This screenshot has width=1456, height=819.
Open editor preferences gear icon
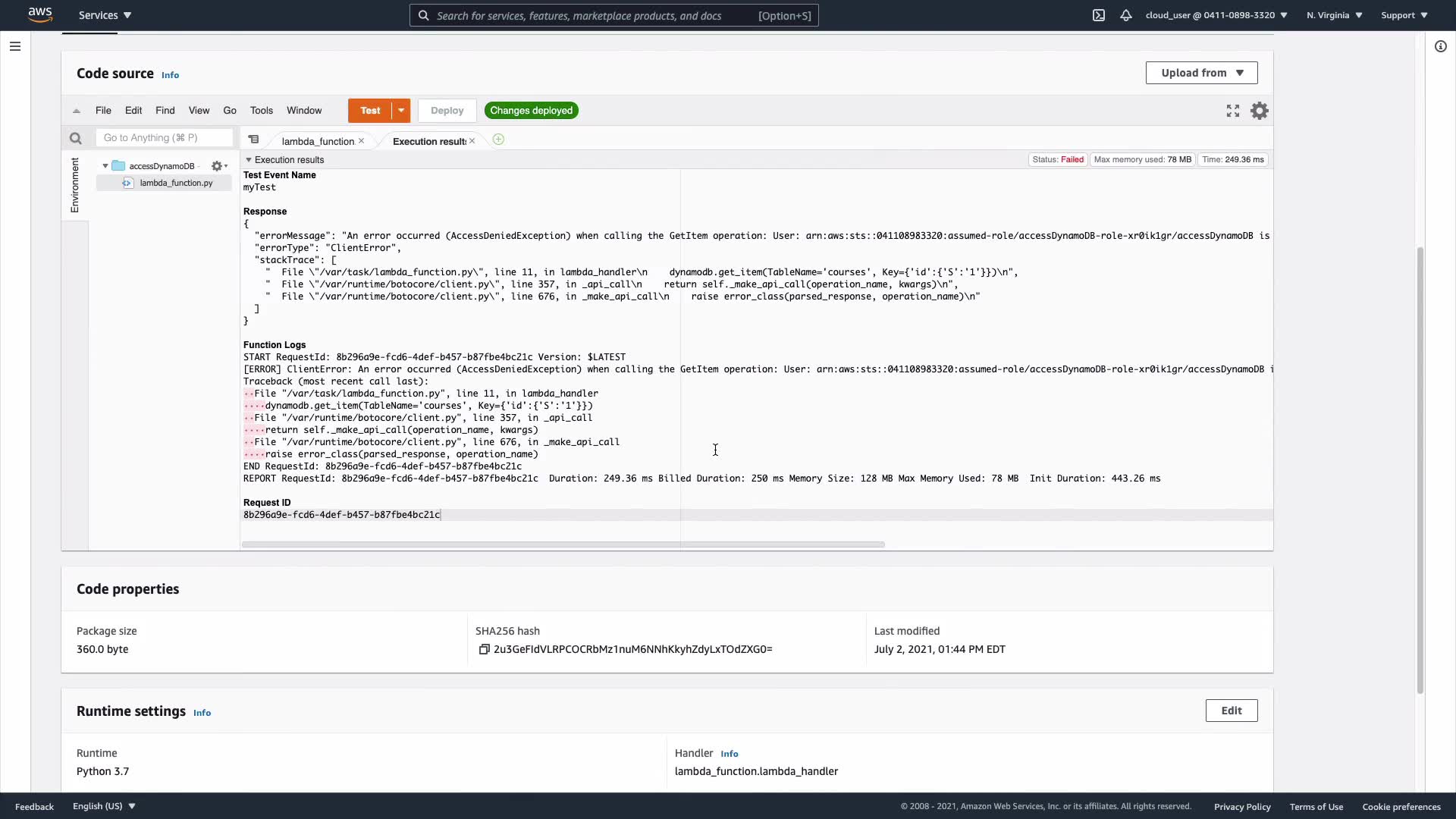(1260, 111)
